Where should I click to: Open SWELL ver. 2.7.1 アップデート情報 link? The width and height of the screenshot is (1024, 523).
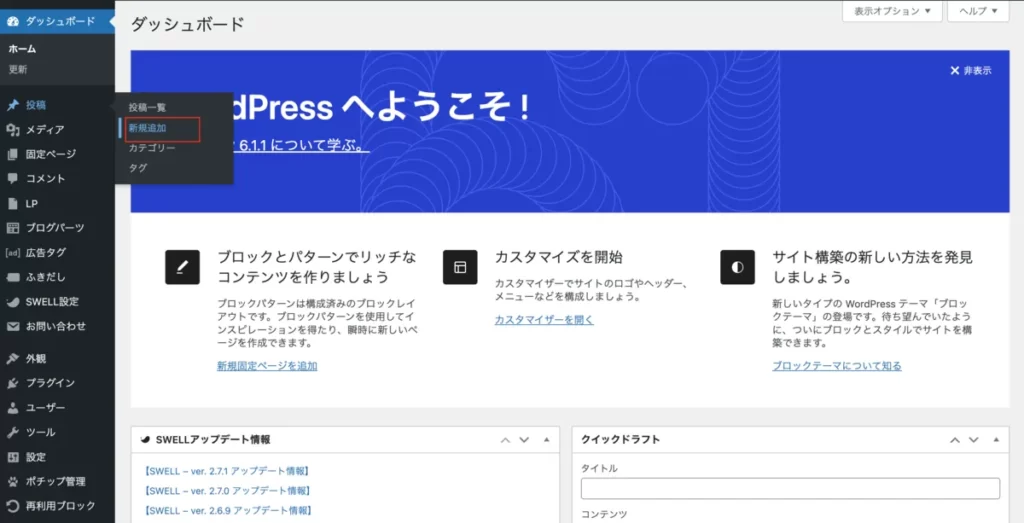(x=227, y=471)
